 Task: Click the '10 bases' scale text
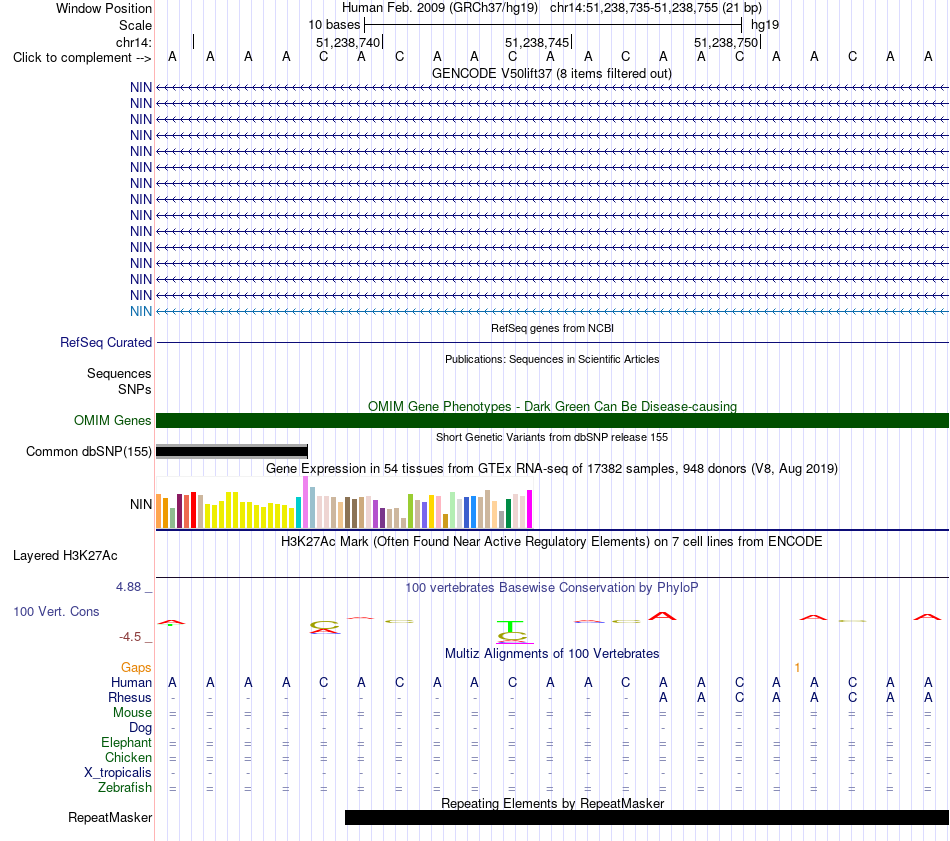coord(334,25)
